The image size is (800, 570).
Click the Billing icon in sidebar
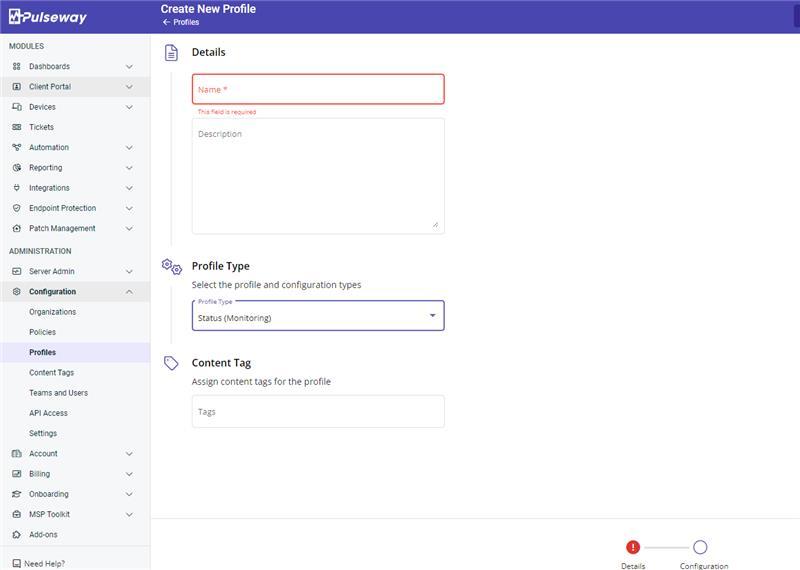[x=17, y=474]
